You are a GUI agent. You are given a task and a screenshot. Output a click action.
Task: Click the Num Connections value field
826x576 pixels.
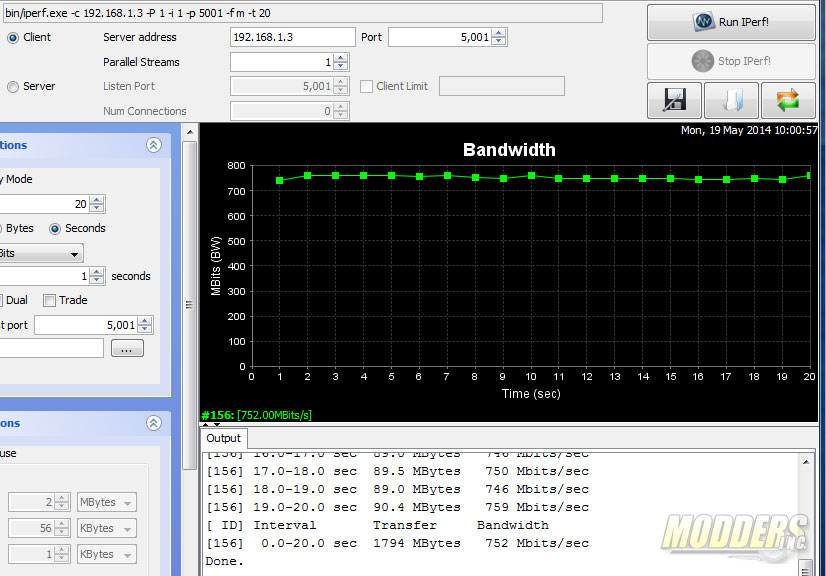282,111
